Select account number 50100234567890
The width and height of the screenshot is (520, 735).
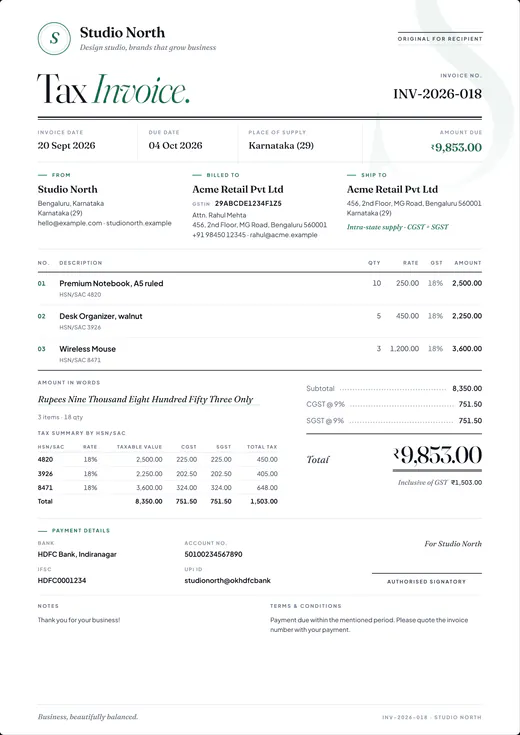213,555
